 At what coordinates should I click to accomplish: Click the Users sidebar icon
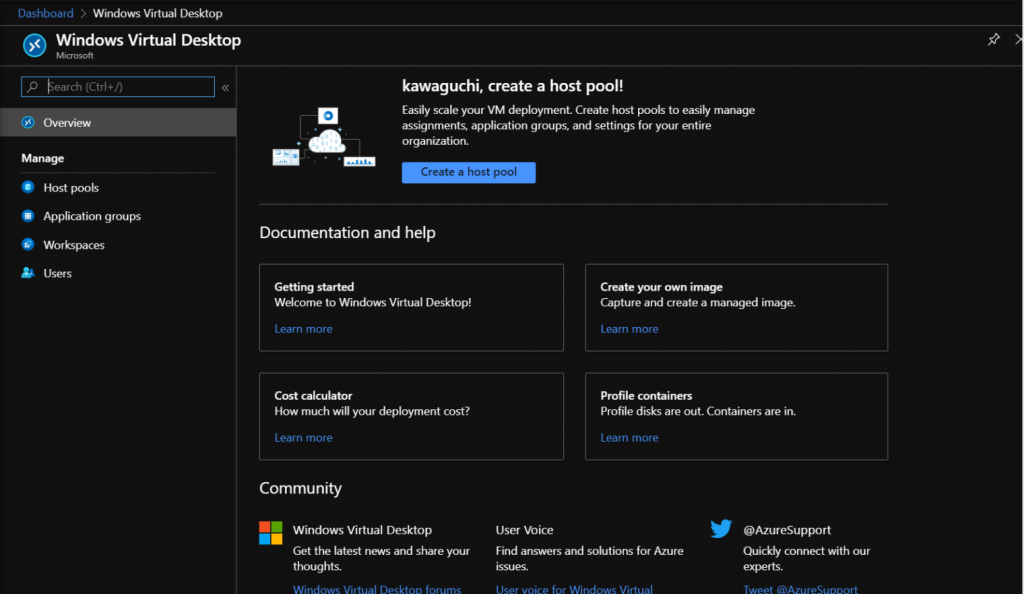click(x=28, y=273)
